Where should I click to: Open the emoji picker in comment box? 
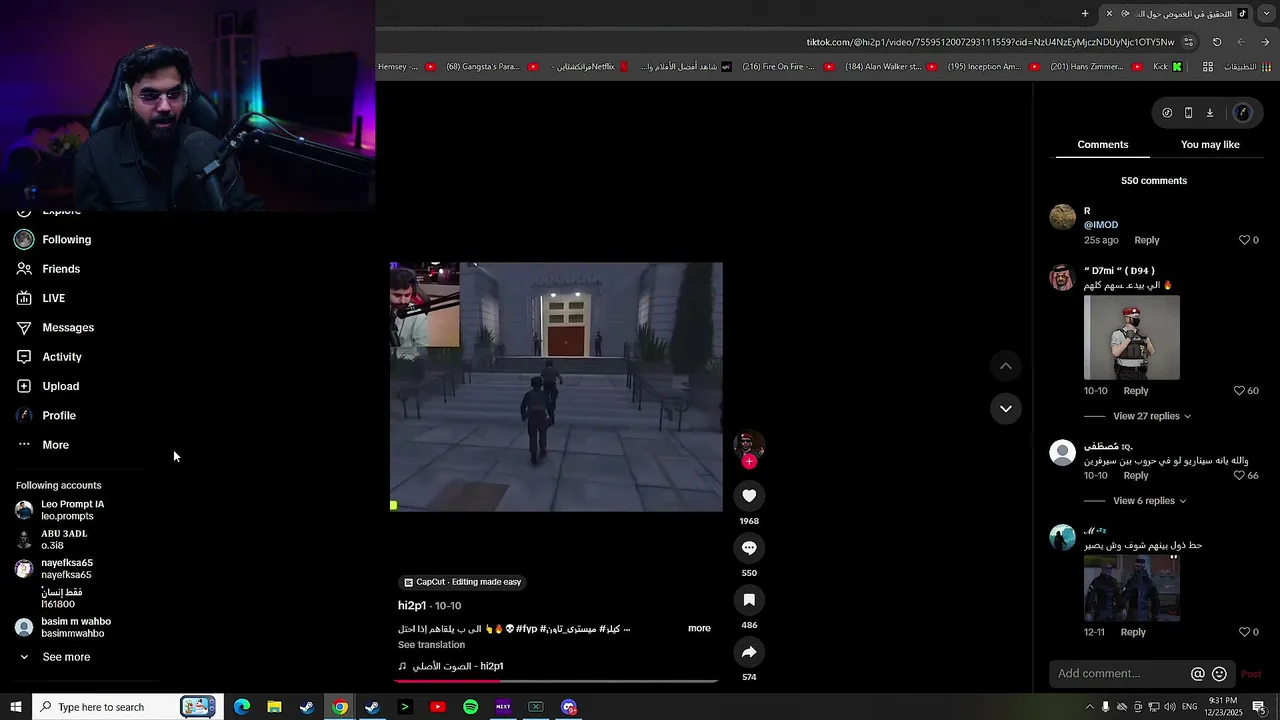click(1219, 674)
